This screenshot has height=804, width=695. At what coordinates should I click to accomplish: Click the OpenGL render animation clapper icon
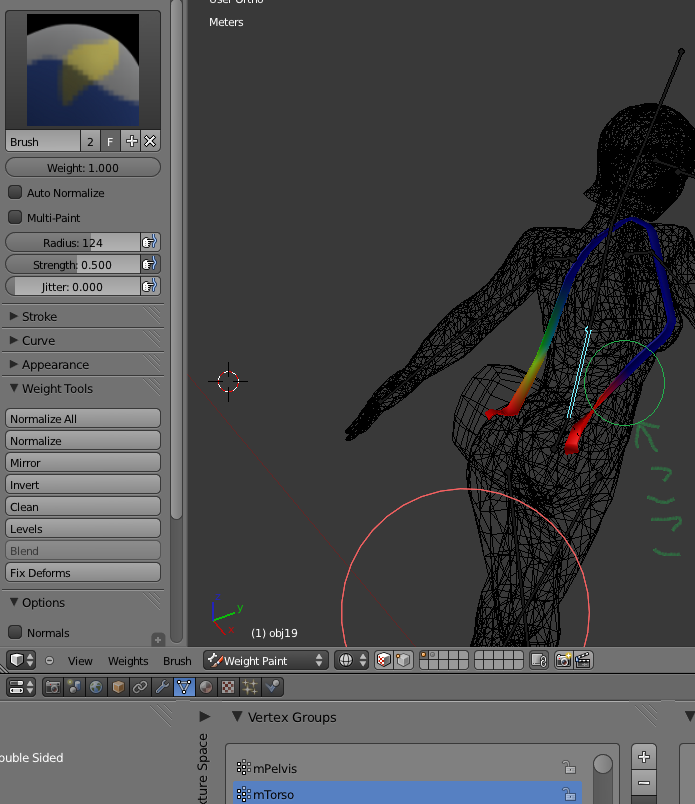583,660
